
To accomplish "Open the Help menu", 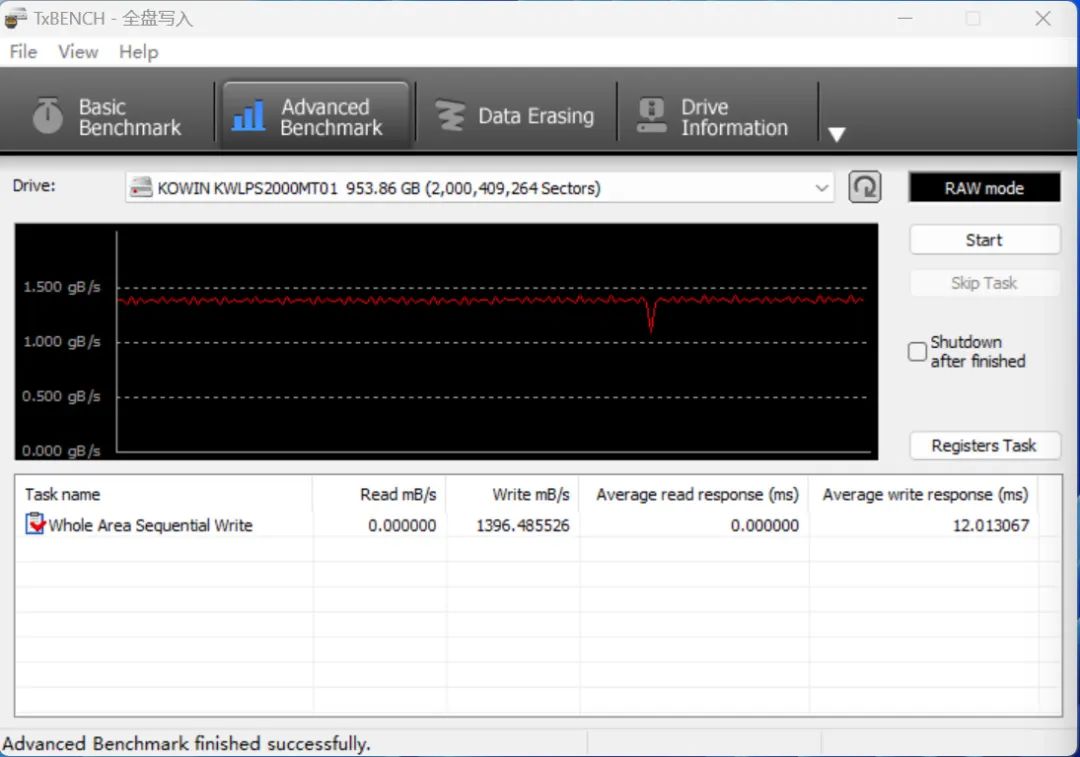I will click(138, 52).
